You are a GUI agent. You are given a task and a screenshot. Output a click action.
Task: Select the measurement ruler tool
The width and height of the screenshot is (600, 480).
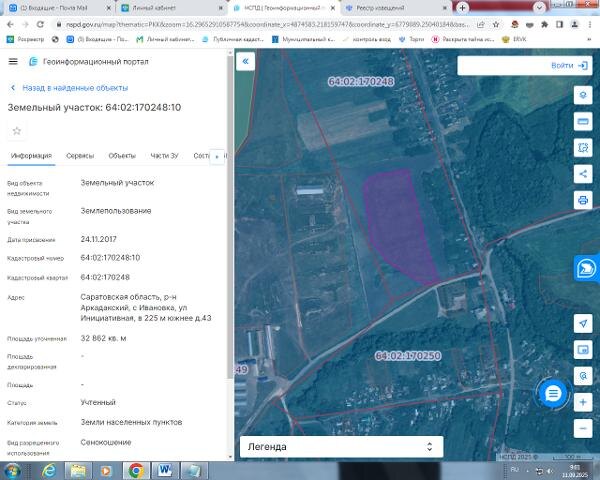click(583, 121)
